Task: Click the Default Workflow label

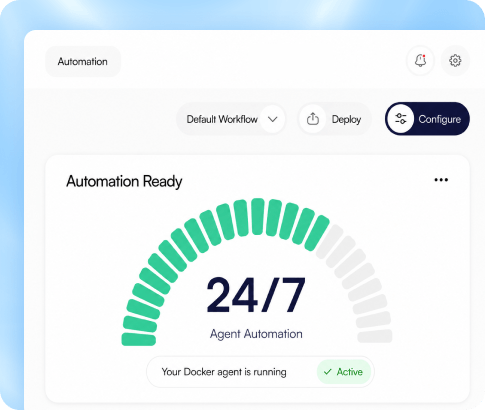Action: (x=222, y=119)
